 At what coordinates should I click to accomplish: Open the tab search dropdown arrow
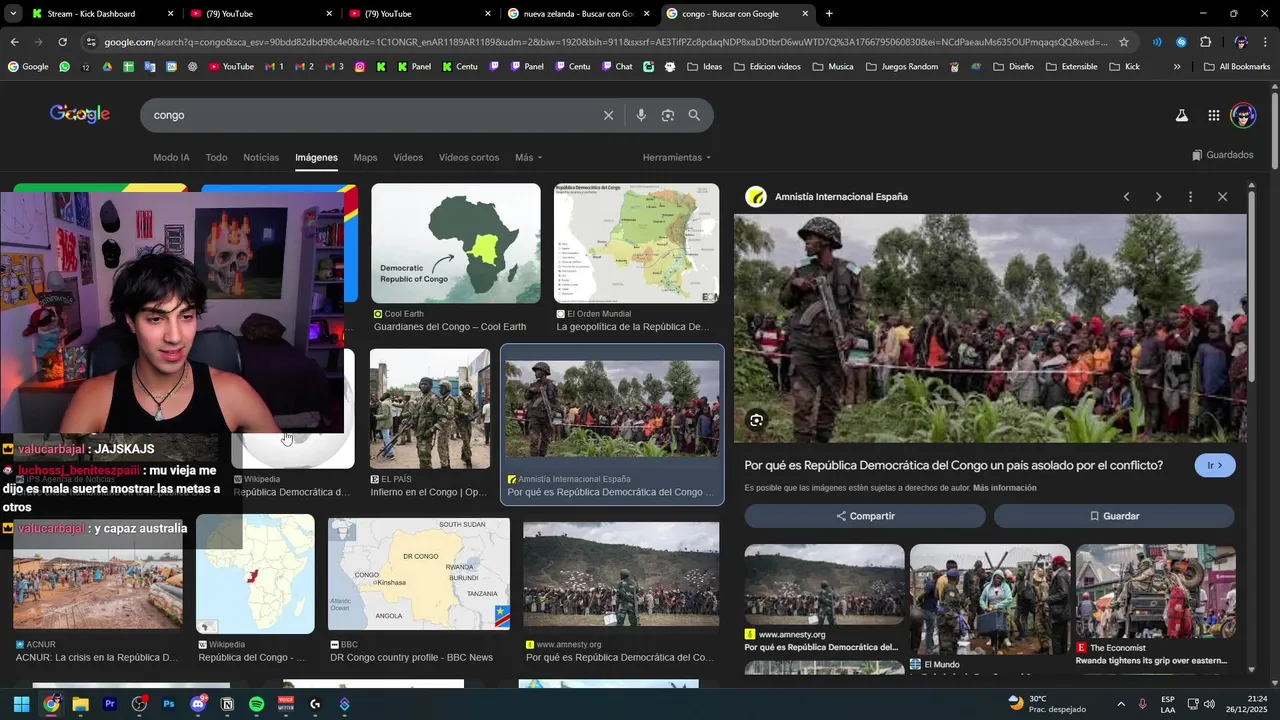(x=14, y=14)
